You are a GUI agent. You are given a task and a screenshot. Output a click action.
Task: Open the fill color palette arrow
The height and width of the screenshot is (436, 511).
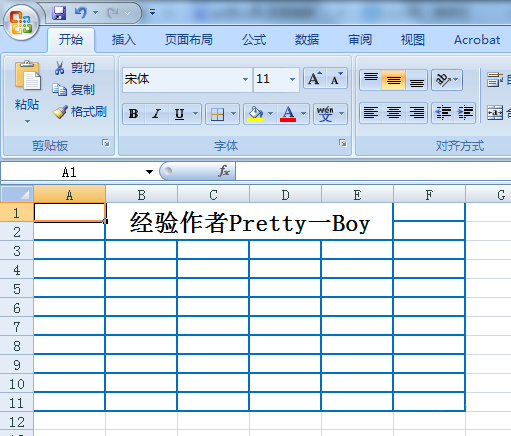[271, 114]
